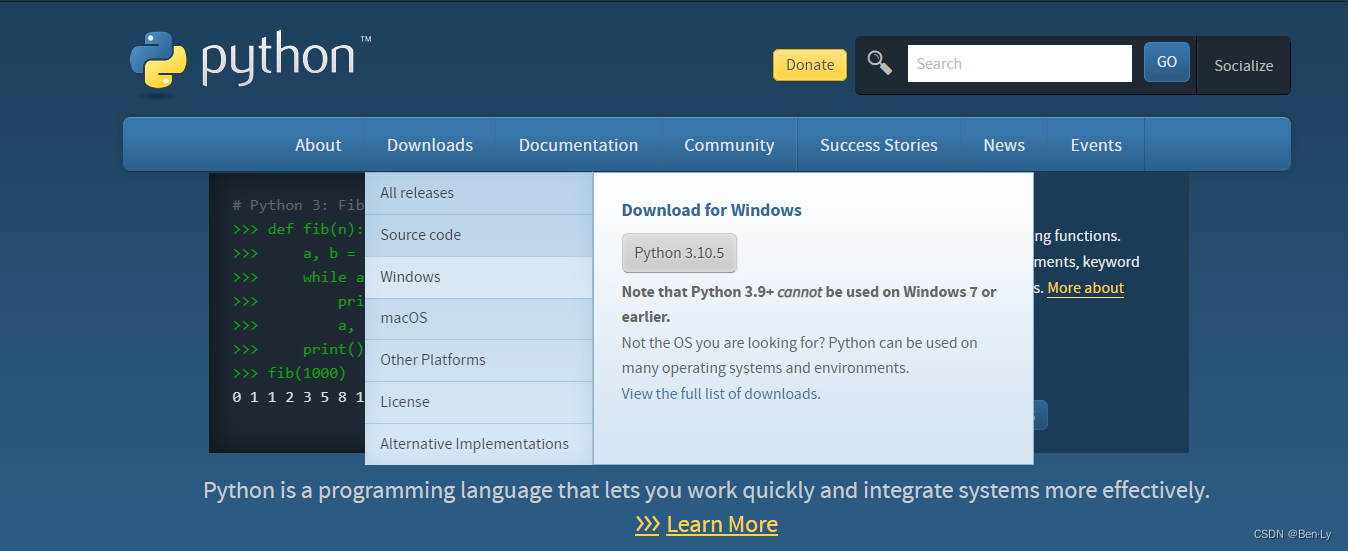Select macOS in Downloads submenu
1348x551 pixels.
coord(479,318)
